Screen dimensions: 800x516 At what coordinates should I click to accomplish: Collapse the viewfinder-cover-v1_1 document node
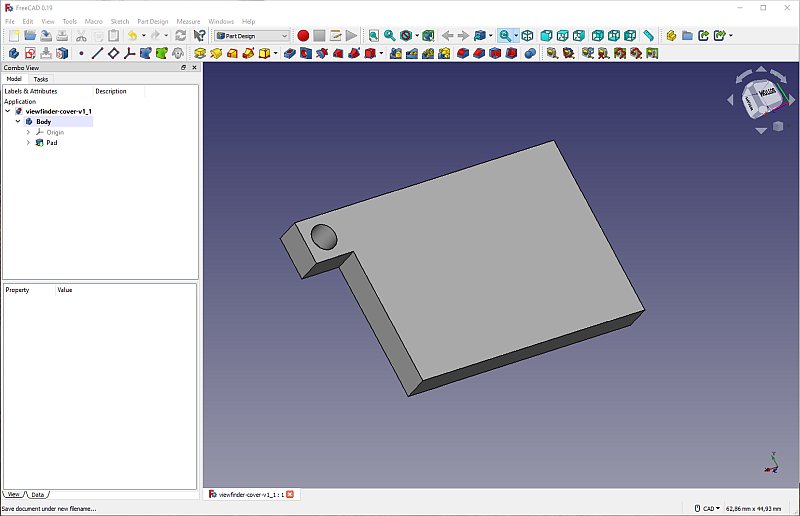click(x=8, y=111)
